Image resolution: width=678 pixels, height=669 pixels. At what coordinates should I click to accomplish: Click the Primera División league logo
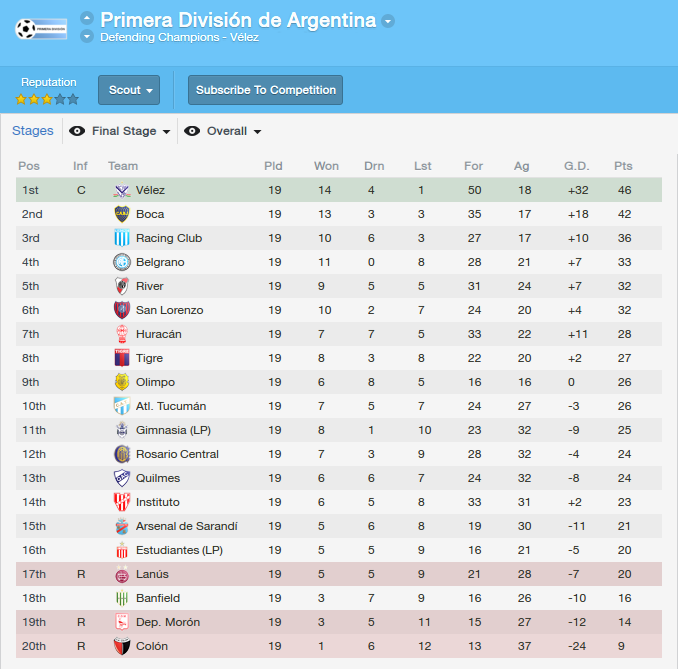(41, 29)
